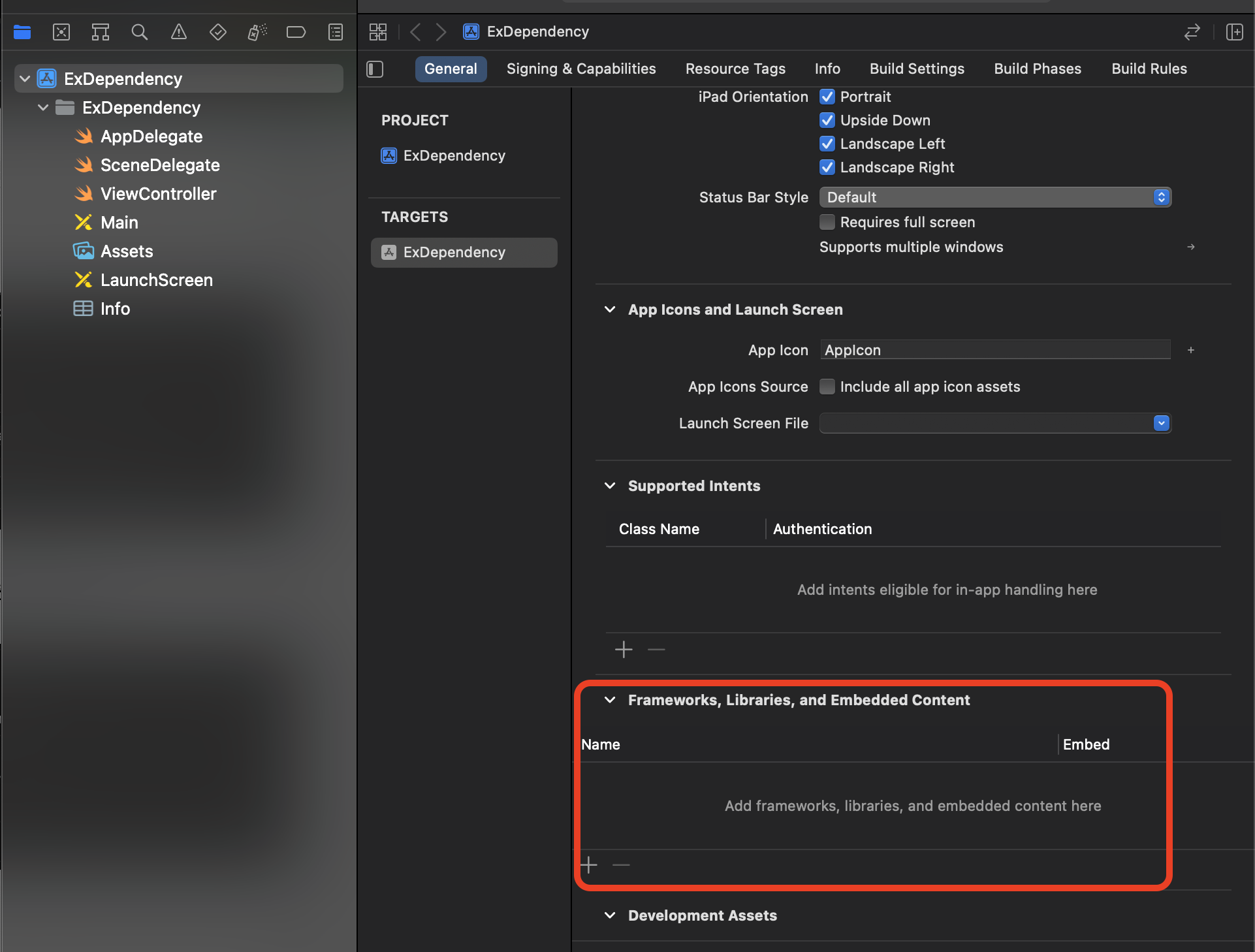Check Include all app icon assets
1255x952 pixels.
[x=827, y=387]
